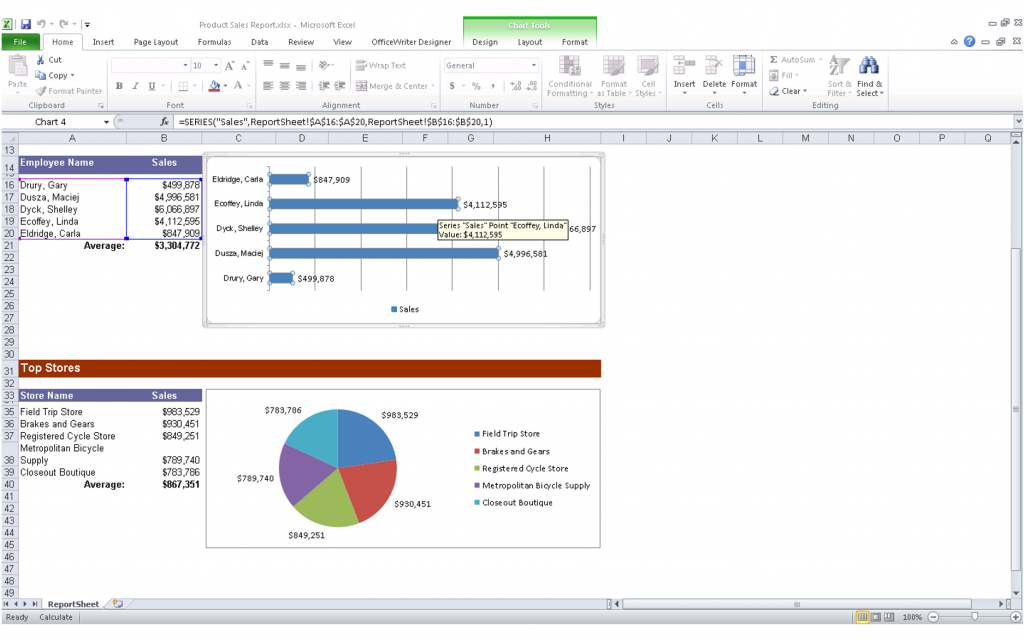The height and width of the screenshot is (640, 1024).
Task: Click the zoom out minus control
Action: [x=932, y=617]
